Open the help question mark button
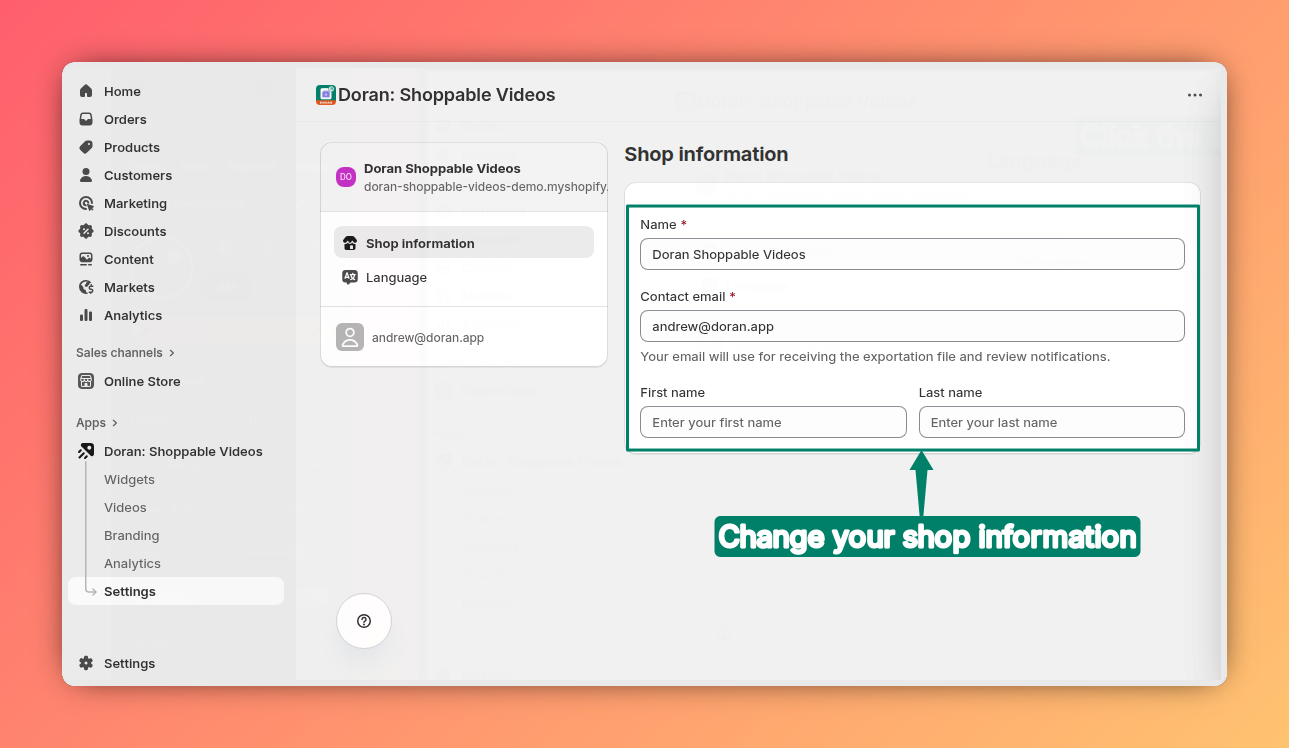Image resolution: width=1289 pixels, height=748 pixels. click(x=364, y=621)
